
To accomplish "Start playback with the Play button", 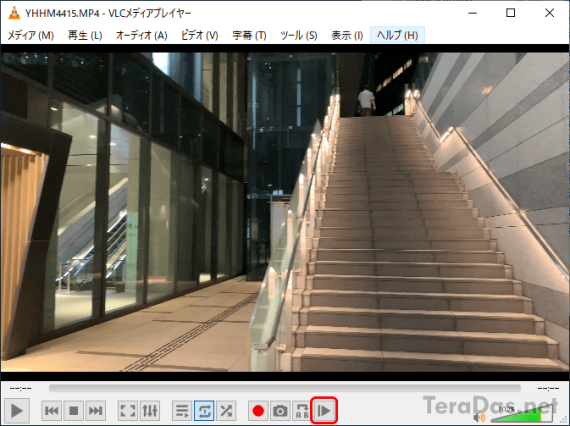I will pos(16,411).
